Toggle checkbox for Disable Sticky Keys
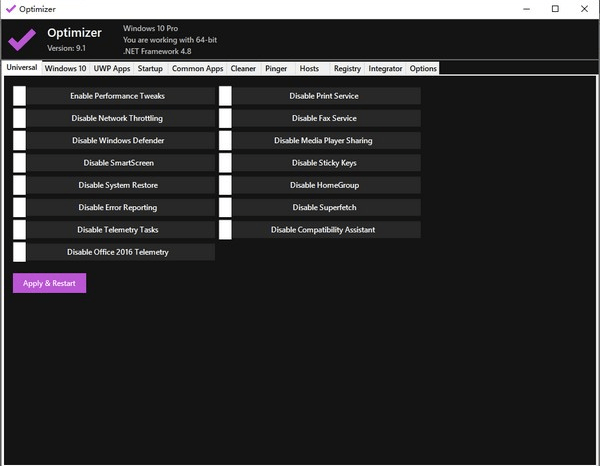 tap(225, 163)
